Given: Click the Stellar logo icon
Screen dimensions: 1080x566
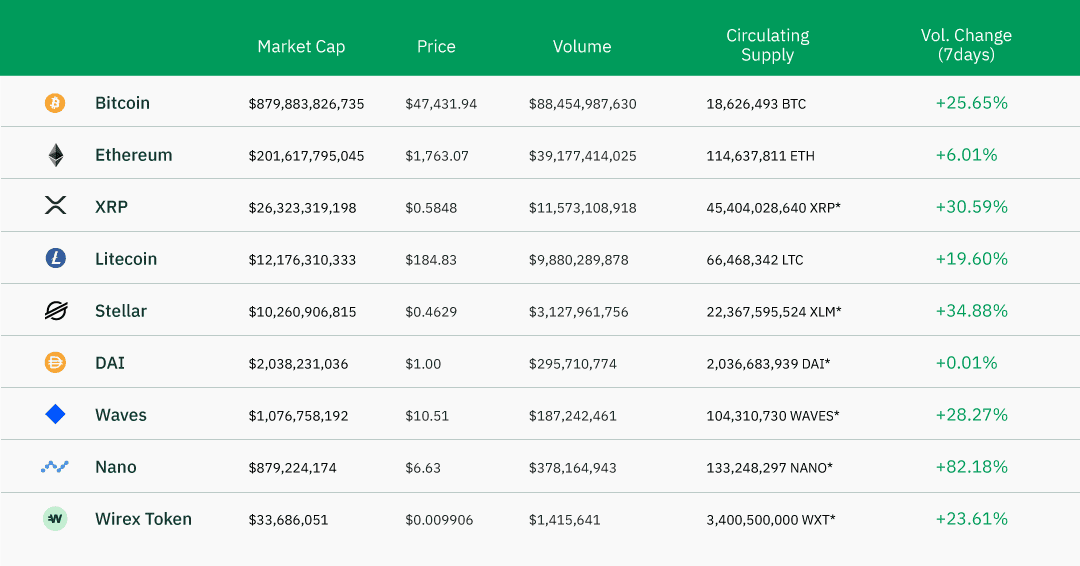Looking at the screenshot, I should [x=55, y=311].
